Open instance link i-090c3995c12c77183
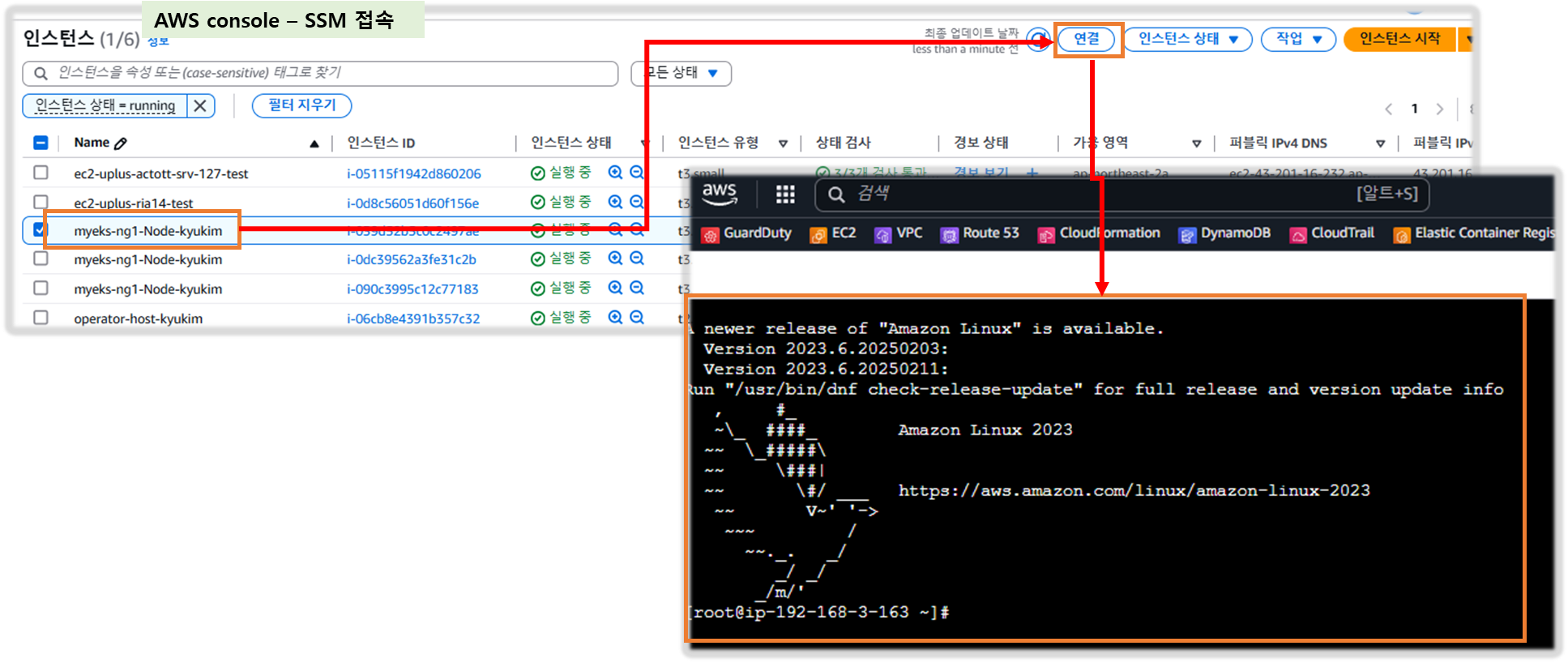 [x=412, y=289]
